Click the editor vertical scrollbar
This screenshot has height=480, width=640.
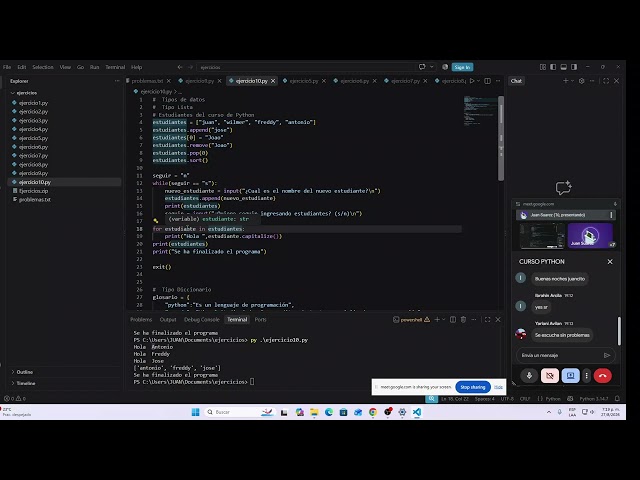tap(501, 139)
